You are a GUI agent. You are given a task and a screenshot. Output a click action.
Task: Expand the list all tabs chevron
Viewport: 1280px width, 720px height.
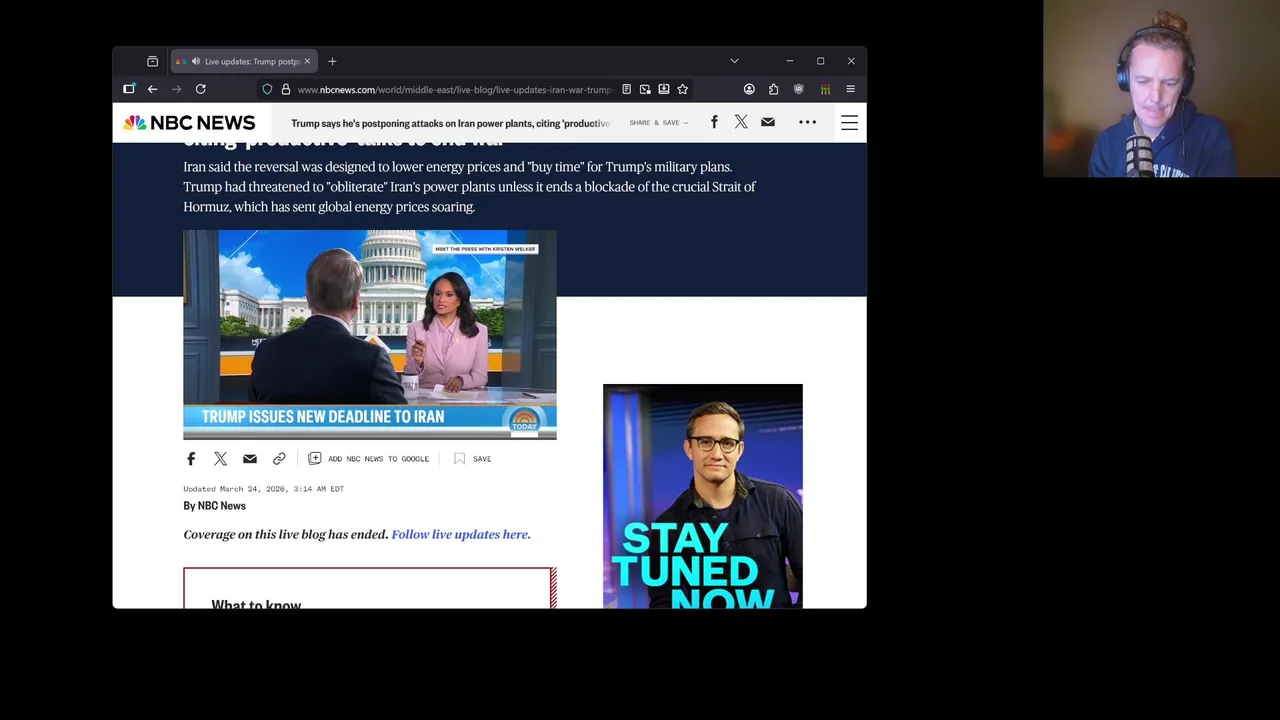tap(734, 61)
